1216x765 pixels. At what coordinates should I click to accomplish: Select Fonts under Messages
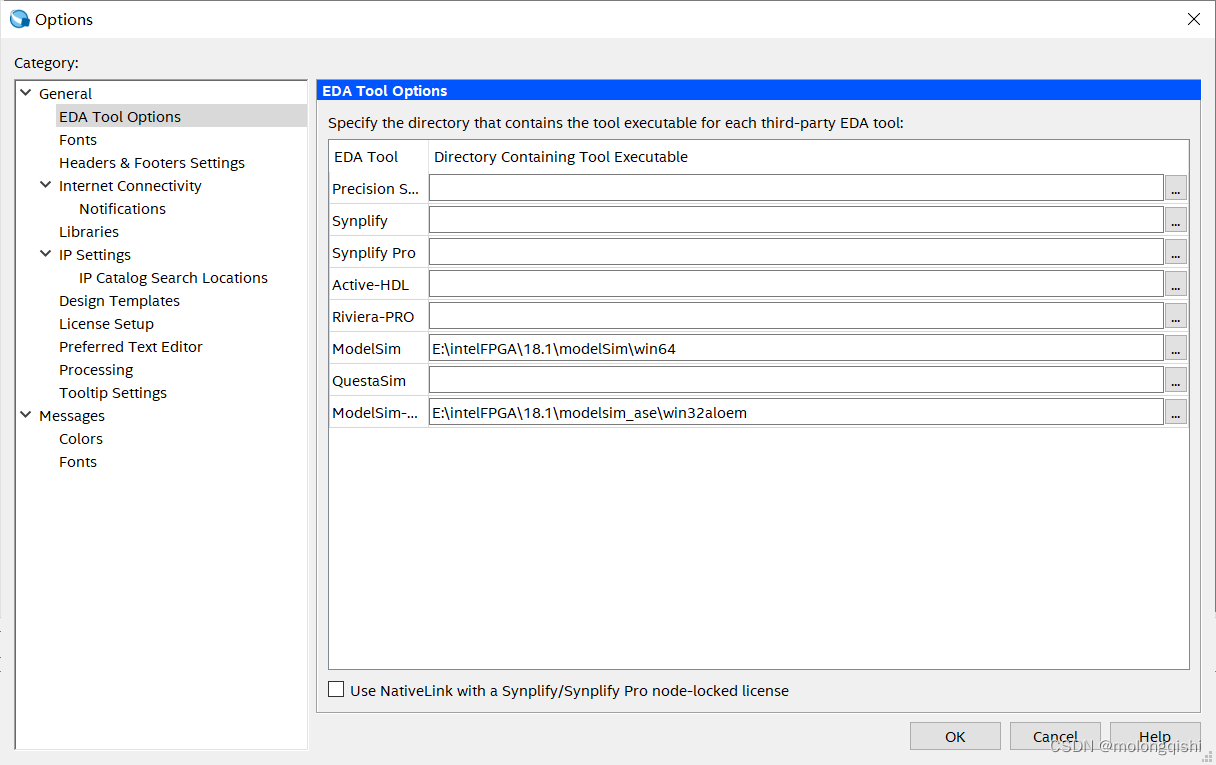pos(78,461)
